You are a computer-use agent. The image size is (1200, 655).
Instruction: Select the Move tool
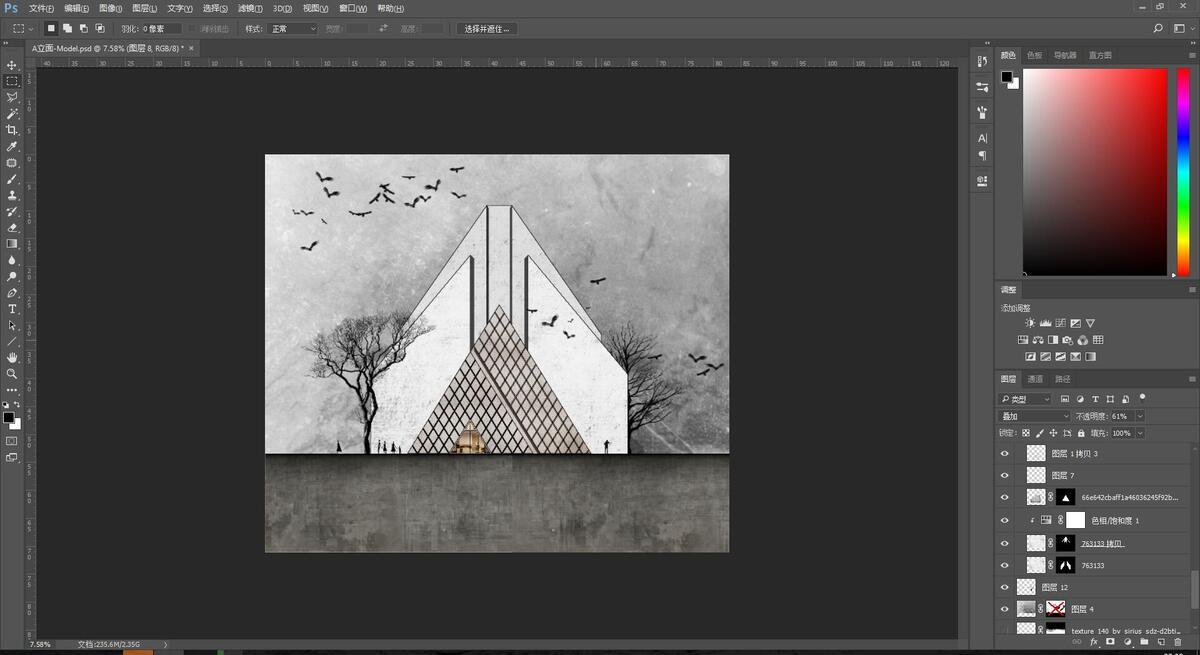pos(12,65)
